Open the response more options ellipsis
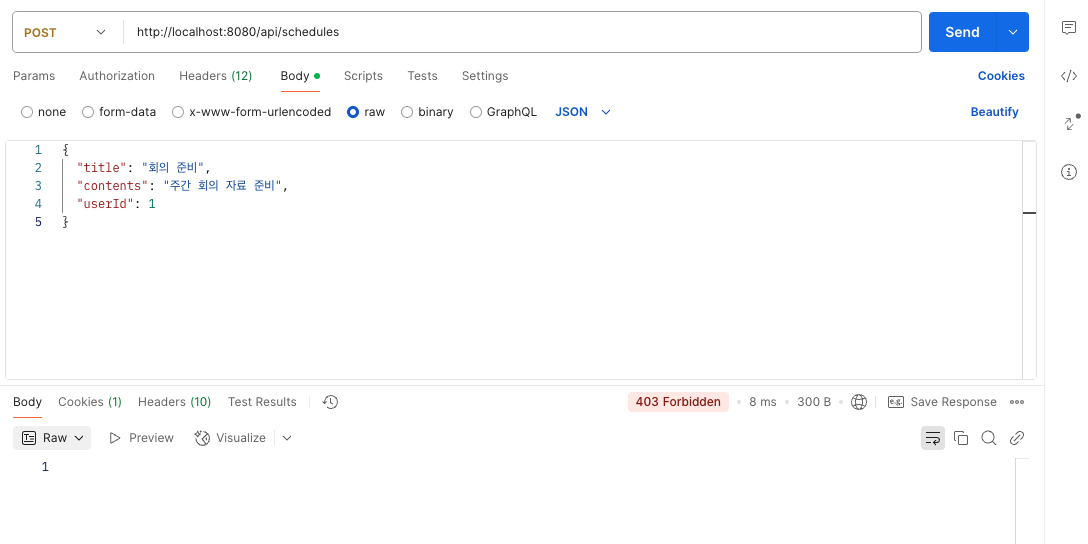Screen dimensions: 1088x544 point(1017,402)
